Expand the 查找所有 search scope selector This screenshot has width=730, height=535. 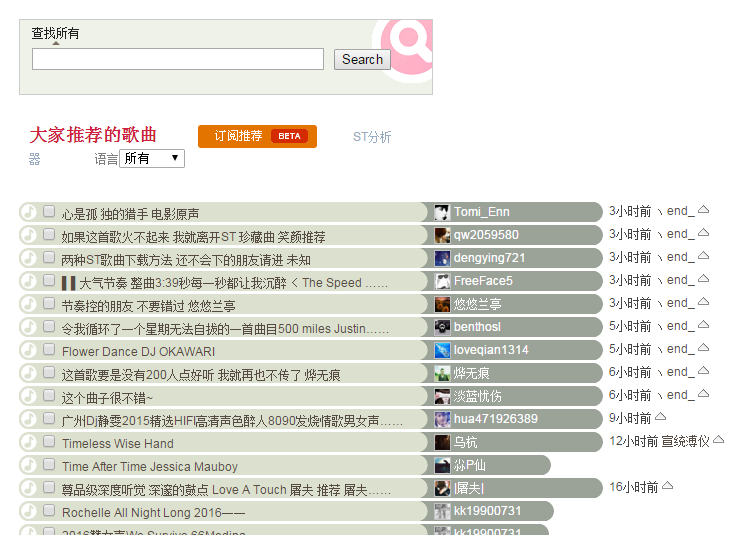55,34
